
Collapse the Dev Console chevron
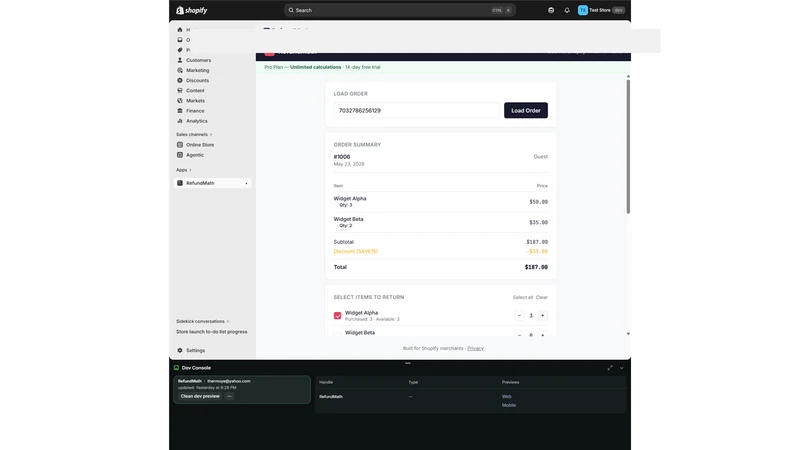pyautogui.click(x=621, y=368)
